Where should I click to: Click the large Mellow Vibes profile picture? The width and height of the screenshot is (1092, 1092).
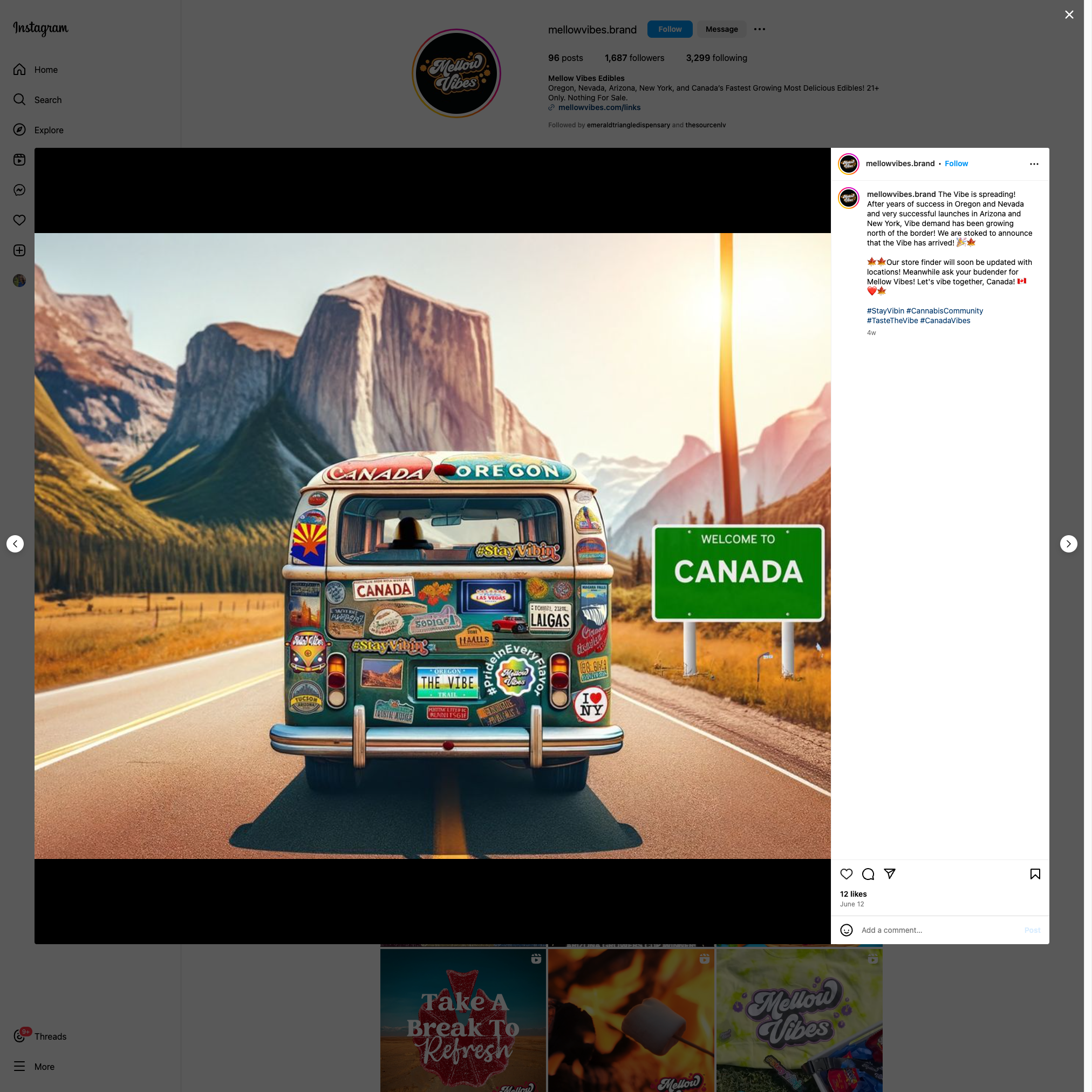click(456, 73)
